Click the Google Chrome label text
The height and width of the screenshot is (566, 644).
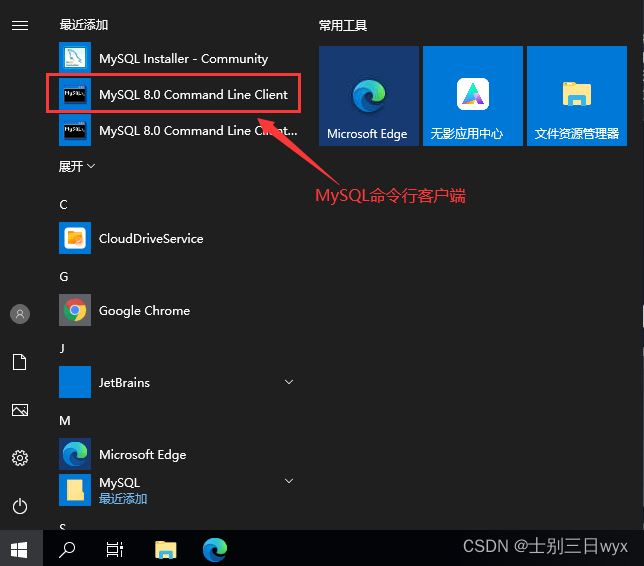point(144,311)
